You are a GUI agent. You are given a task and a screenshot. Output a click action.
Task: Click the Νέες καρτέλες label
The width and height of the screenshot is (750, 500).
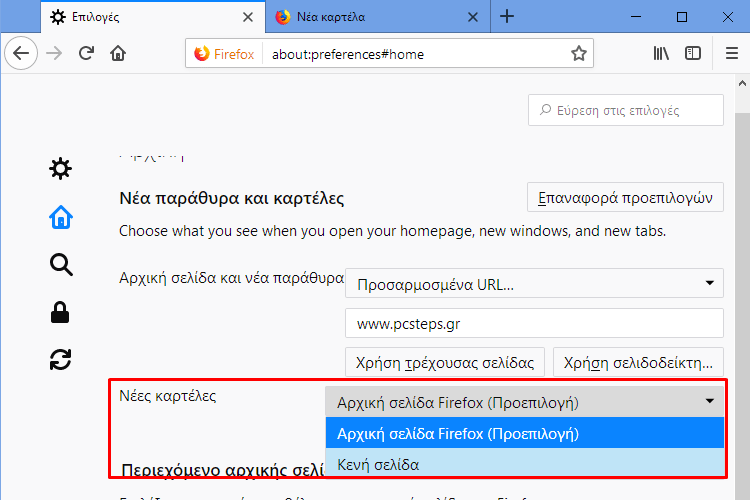[x=167, y=396]
